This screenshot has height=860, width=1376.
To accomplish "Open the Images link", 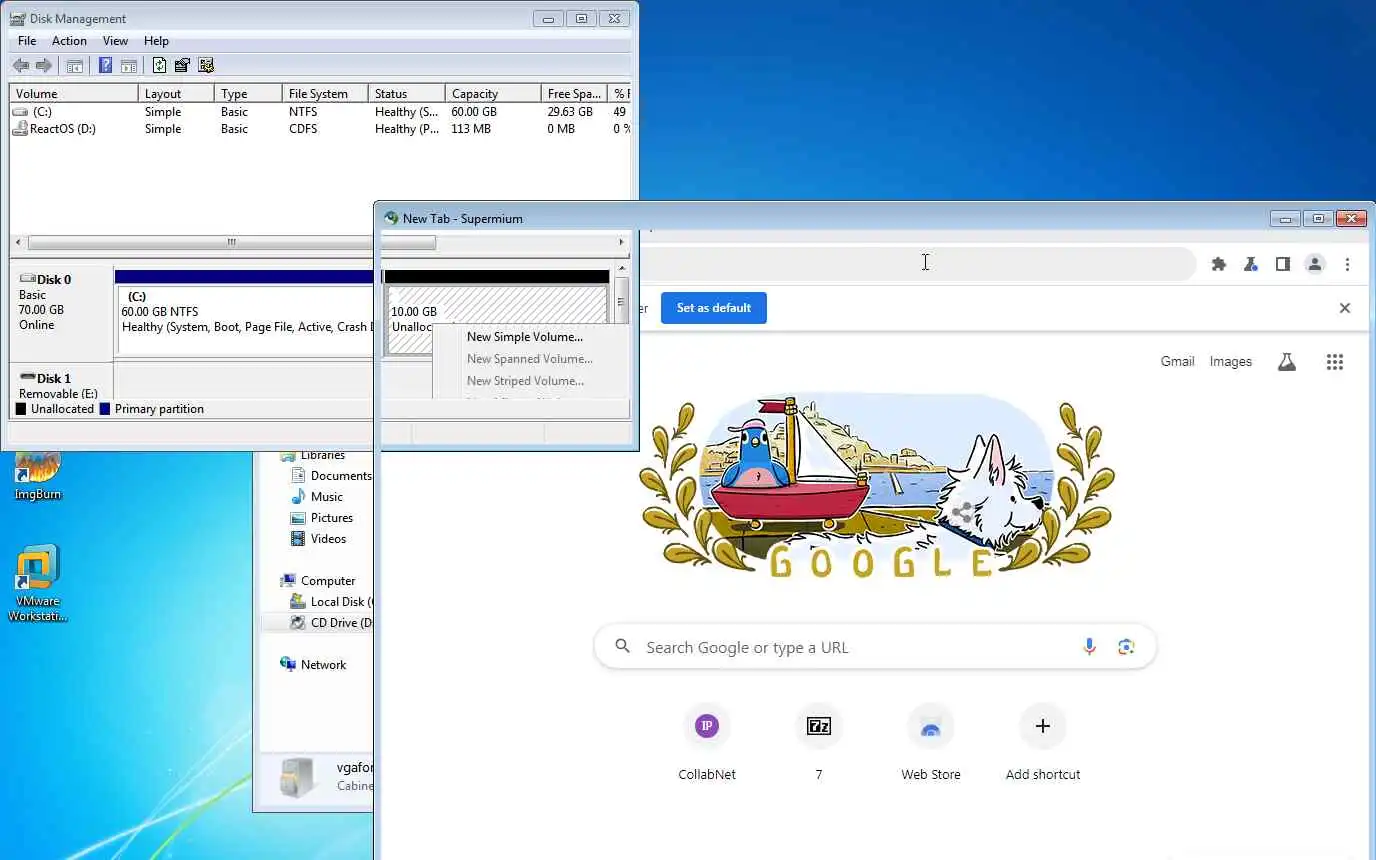I will 1230,362.
